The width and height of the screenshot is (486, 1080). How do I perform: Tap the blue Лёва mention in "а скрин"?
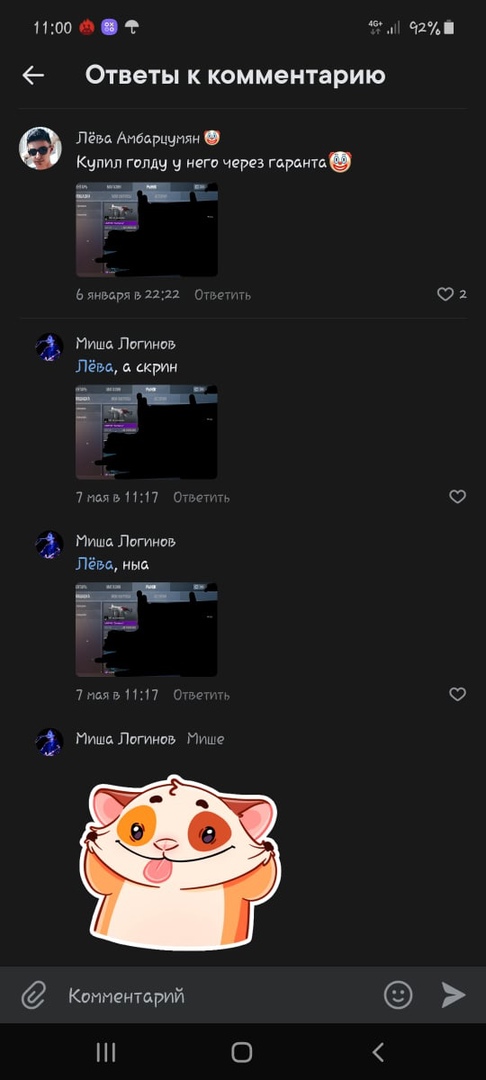pyautogui.click(x=94, y=367)
